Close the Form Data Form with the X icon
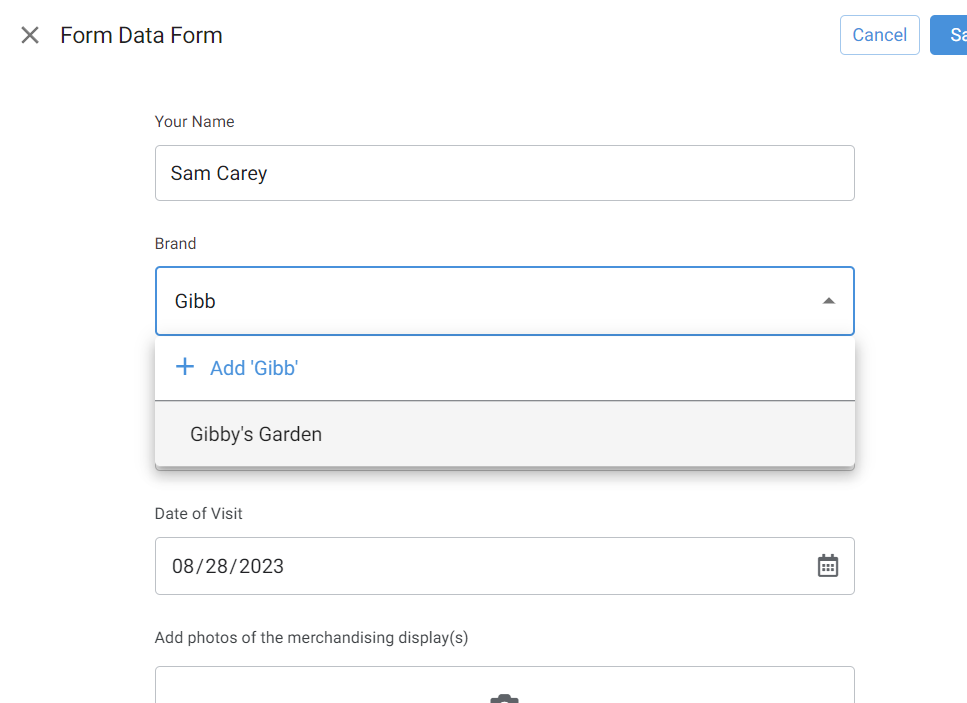The image size is (967, 703). [x=30, y=36]
